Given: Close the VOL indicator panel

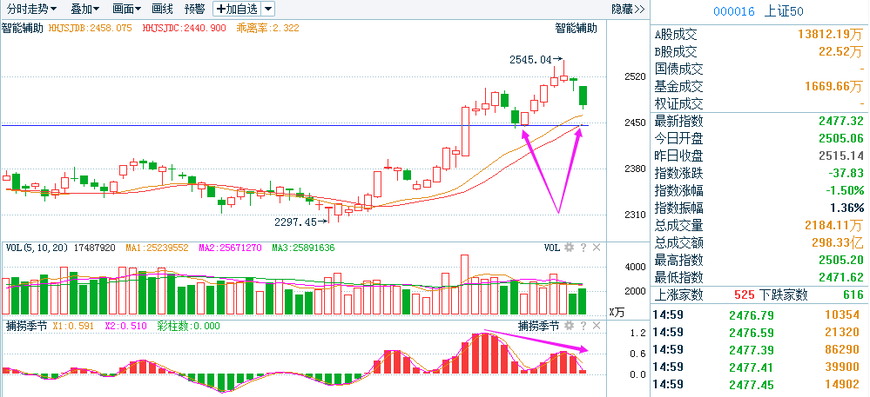Looking at the screenshot, I should [596, 247].
